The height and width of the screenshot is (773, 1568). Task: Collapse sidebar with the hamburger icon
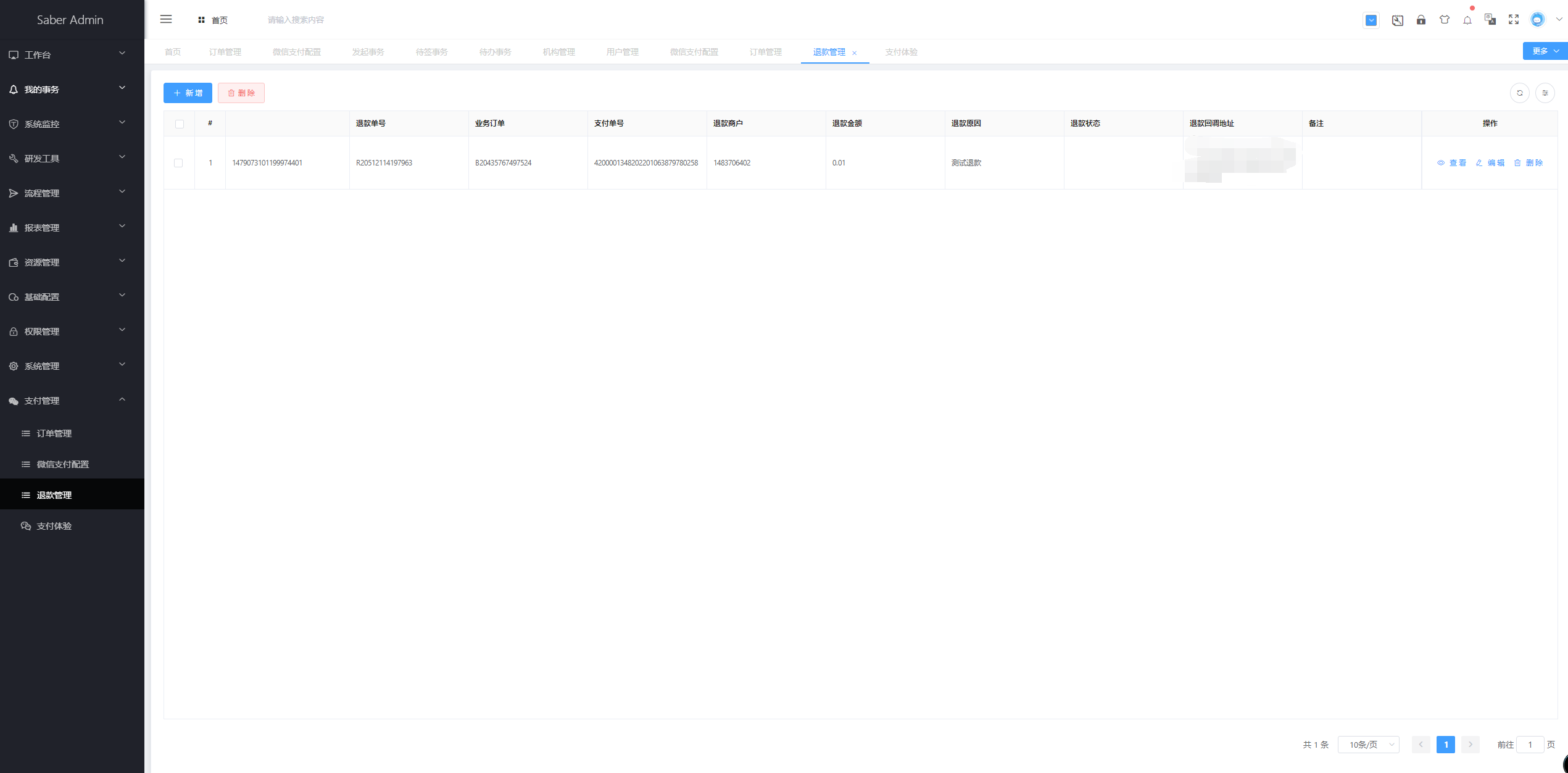pos(166,19)
